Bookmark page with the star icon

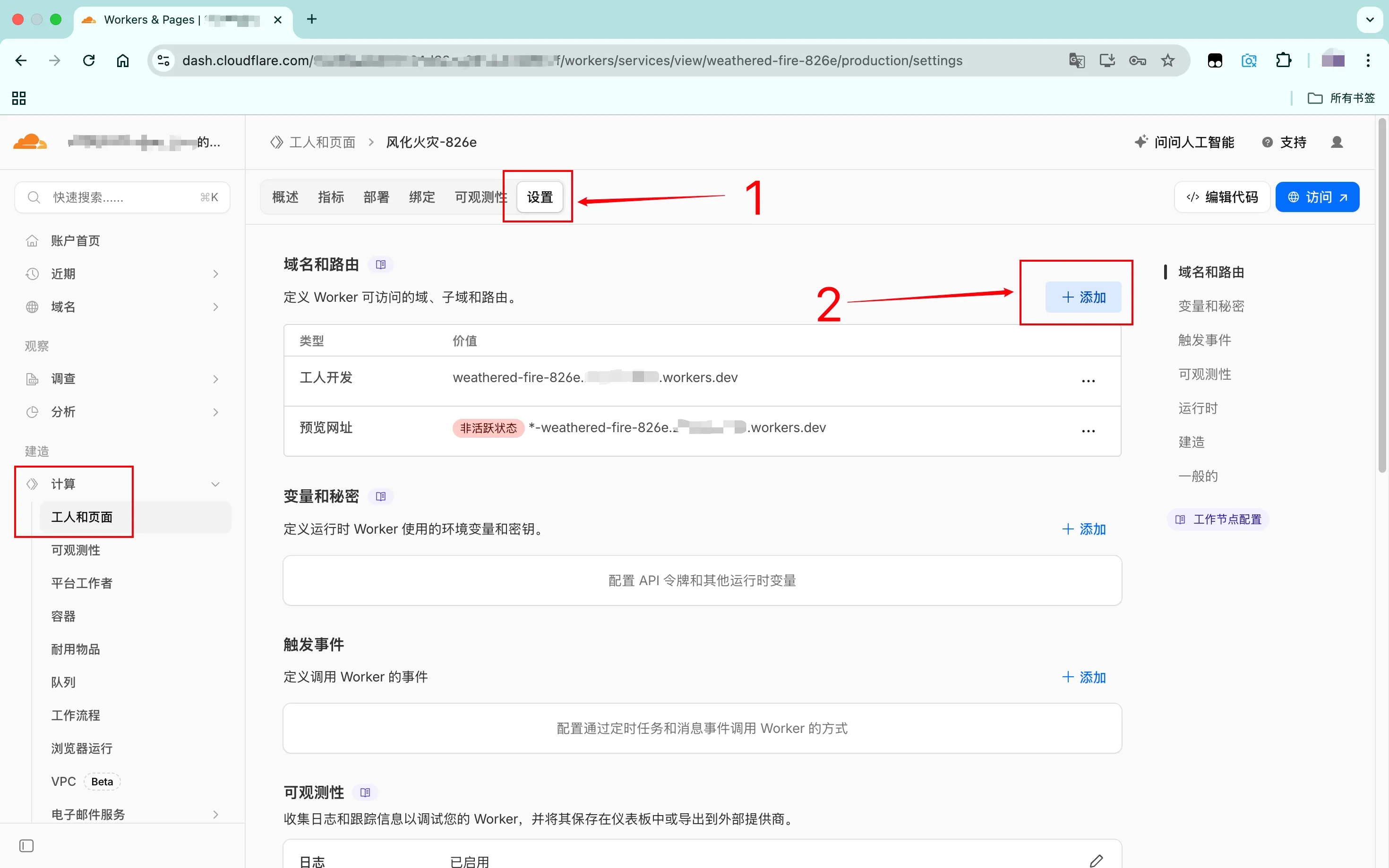pyautogui.click(x=1168, y=60)
